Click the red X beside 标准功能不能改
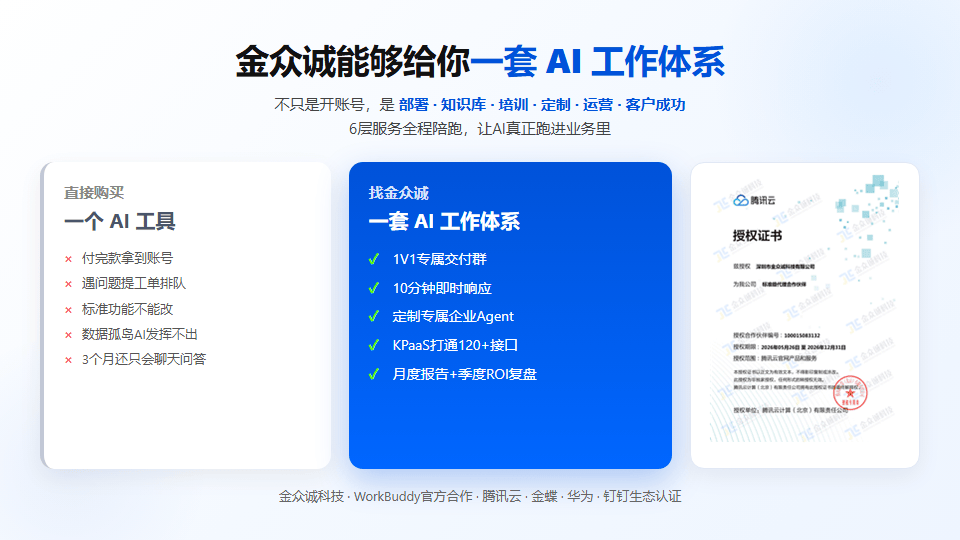 pyautogui.click(x=69, y=310)
